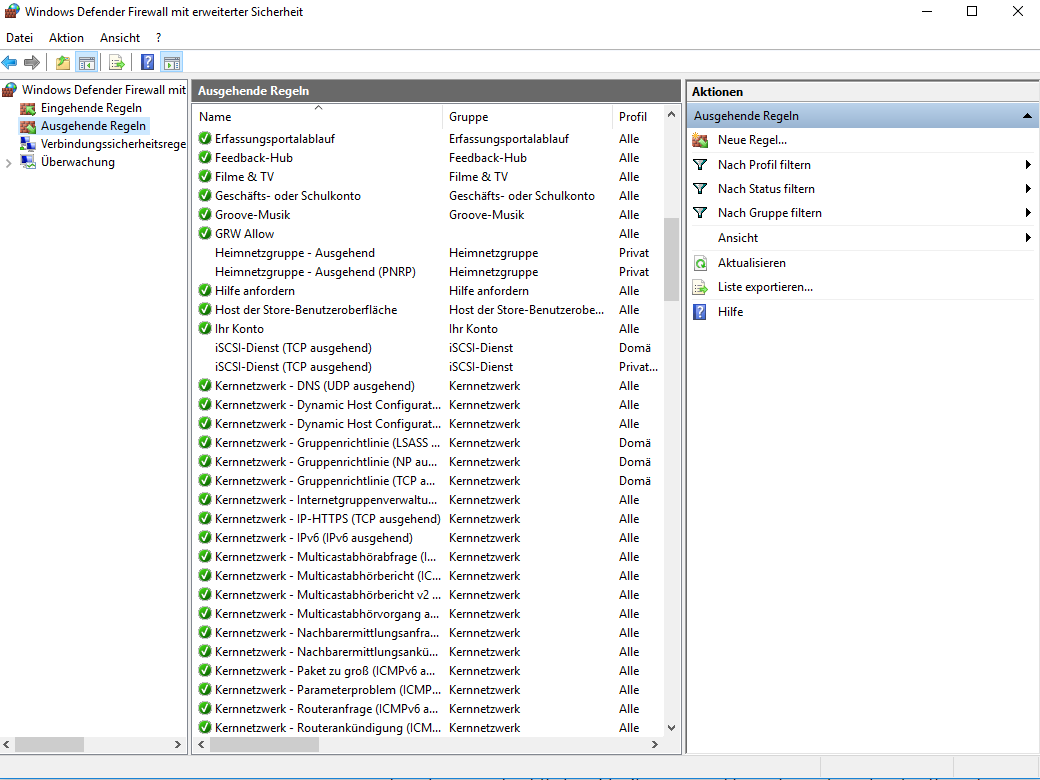The width and height of the screenshot is (1040, 780).
Task: Click Liste exportieren... action
Action: (x=765, y=287)
